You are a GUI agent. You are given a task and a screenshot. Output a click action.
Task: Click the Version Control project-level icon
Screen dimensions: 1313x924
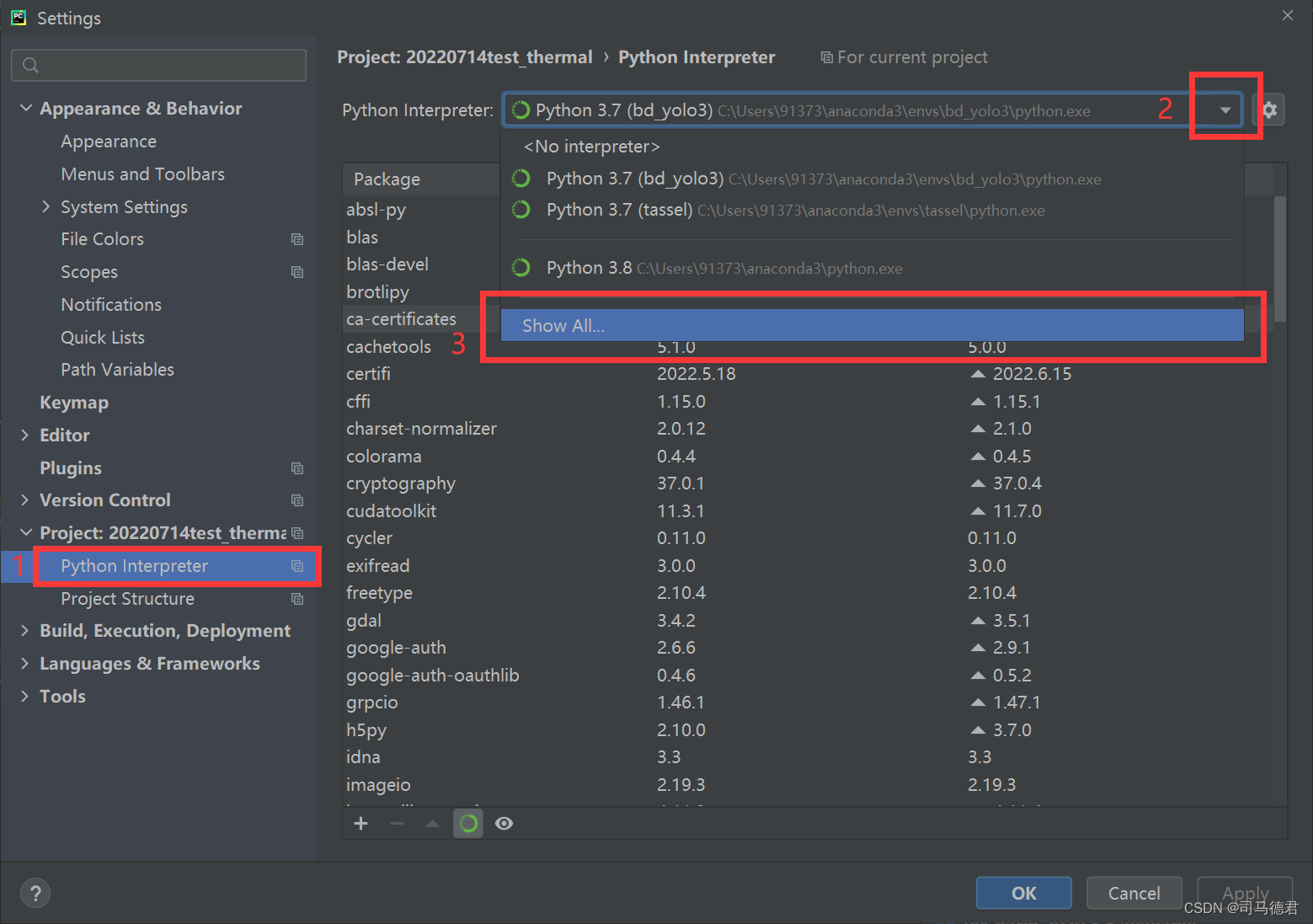click(297, 500)
